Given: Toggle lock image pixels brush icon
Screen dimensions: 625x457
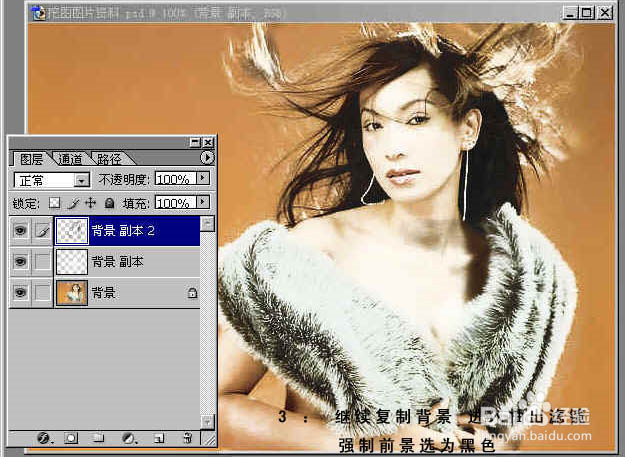Looking at the screenshot, I should (x=73, y=204).
